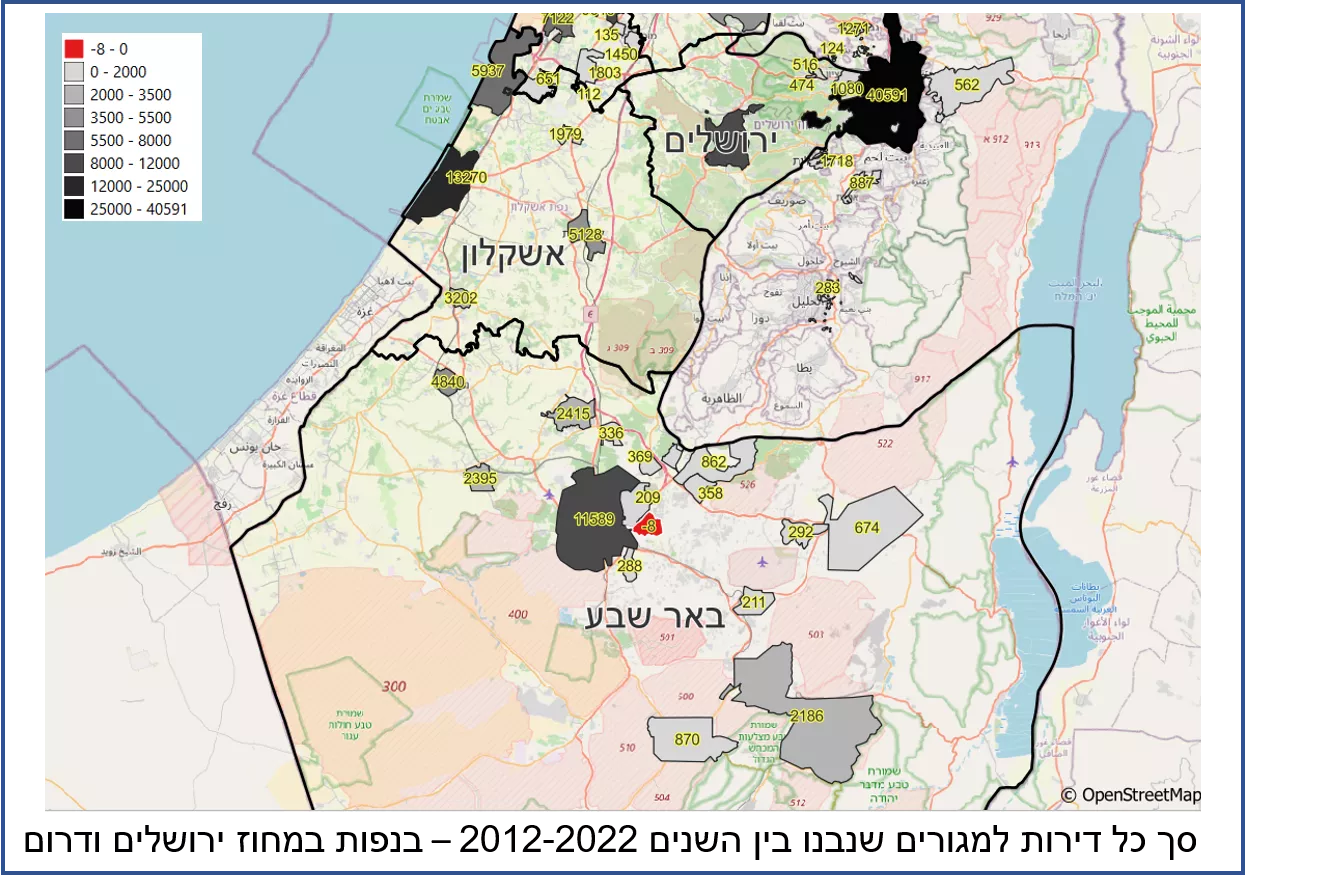1323x885 pixels.
Task: Select the 1080 region label
Action: pyautogui.click(x=847, y=88)
